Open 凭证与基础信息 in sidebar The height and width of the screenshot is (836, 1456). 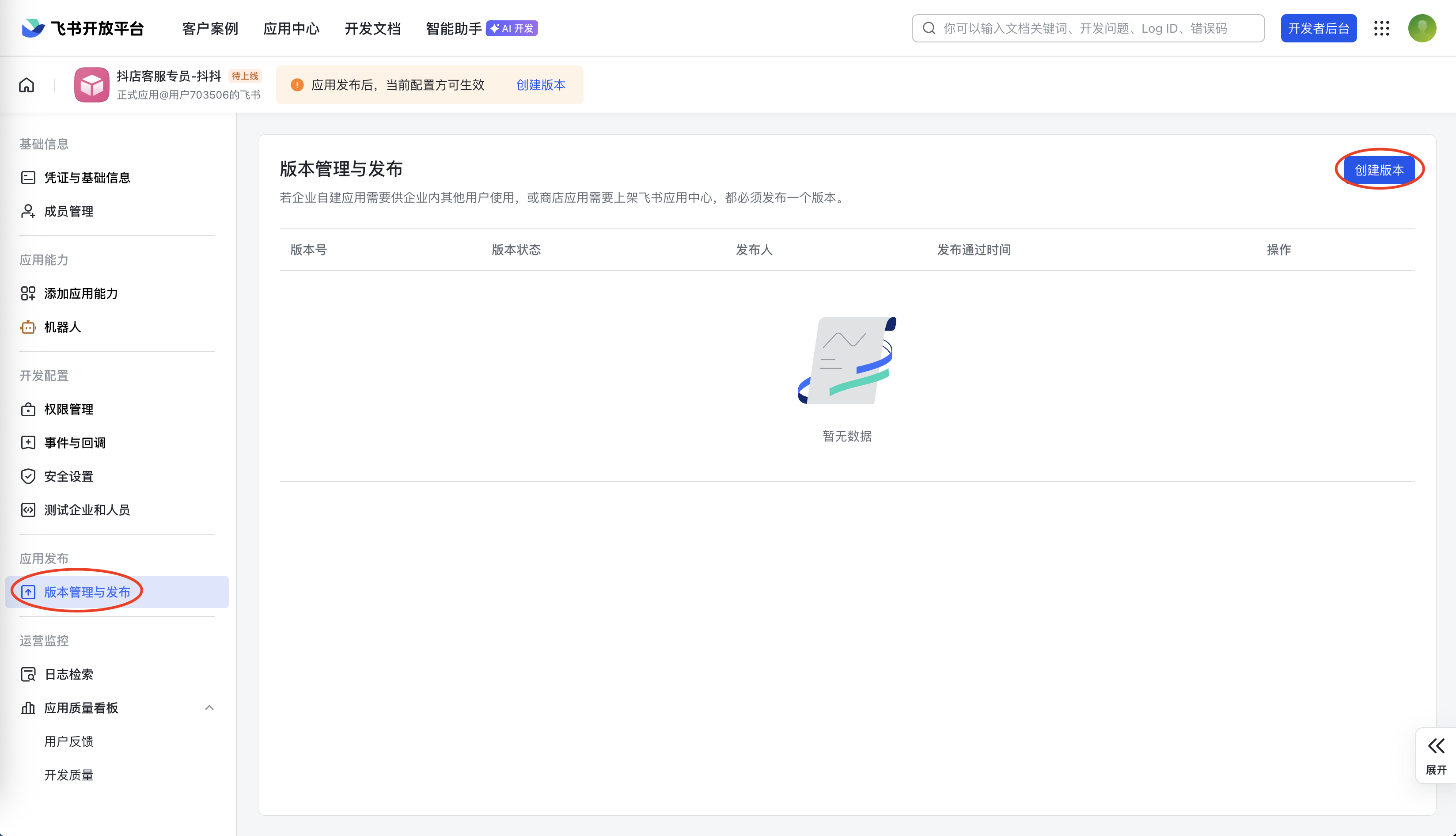pos(86,178)
